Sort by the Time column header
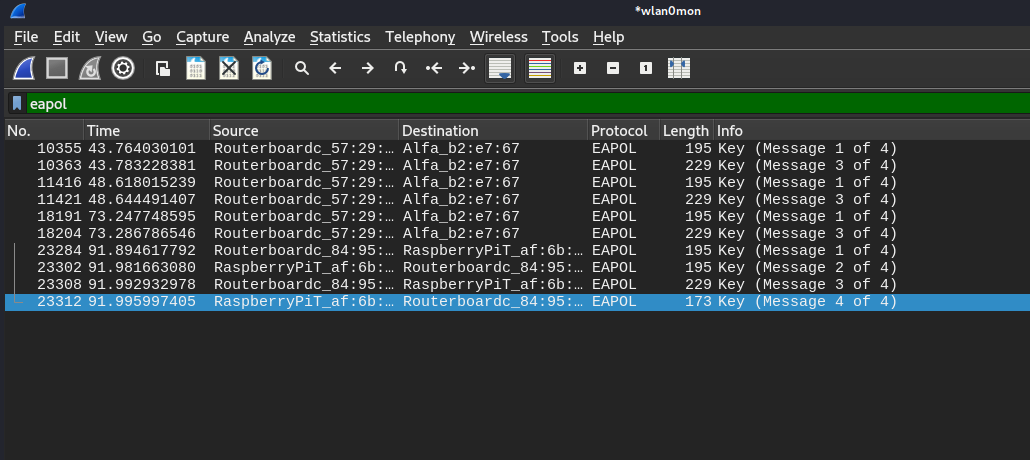 (x=146, y=131)
